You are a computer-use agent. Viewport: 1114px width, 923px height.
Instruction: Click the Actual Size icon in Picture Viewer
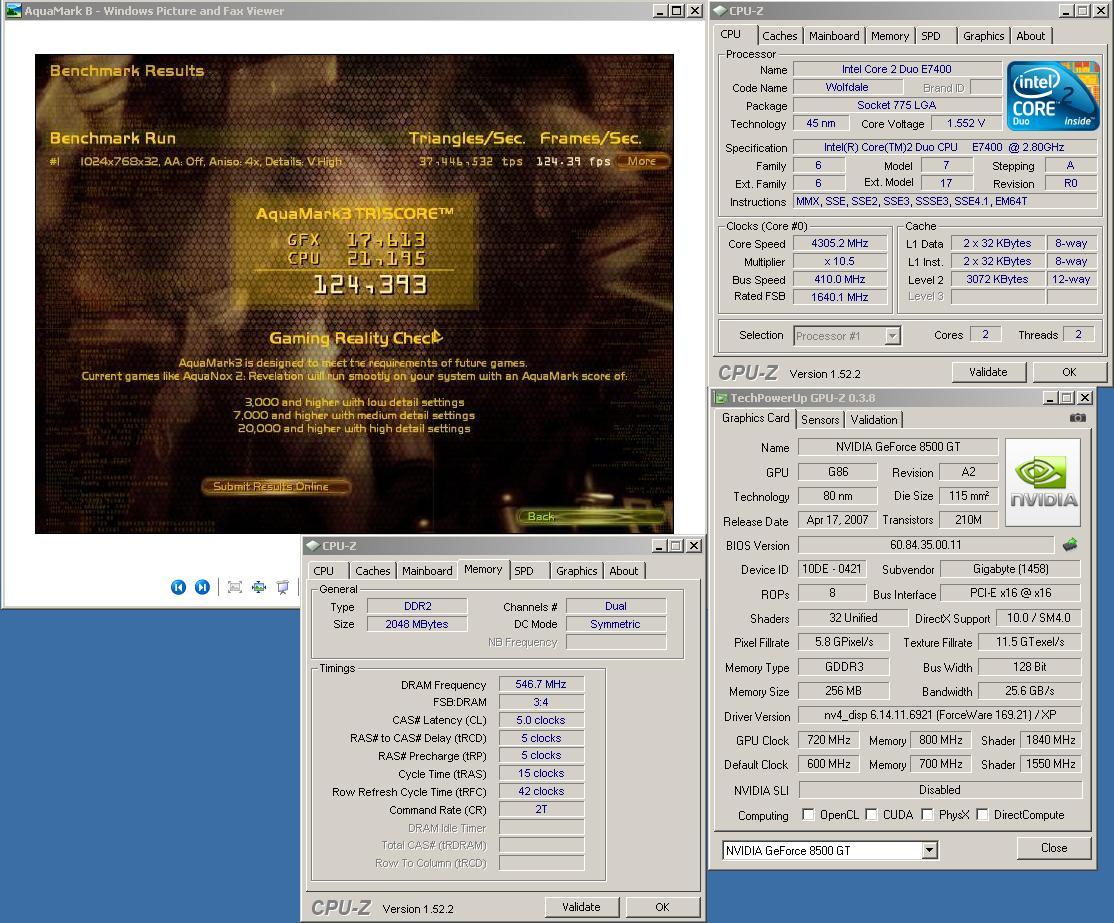click(259, 587)
